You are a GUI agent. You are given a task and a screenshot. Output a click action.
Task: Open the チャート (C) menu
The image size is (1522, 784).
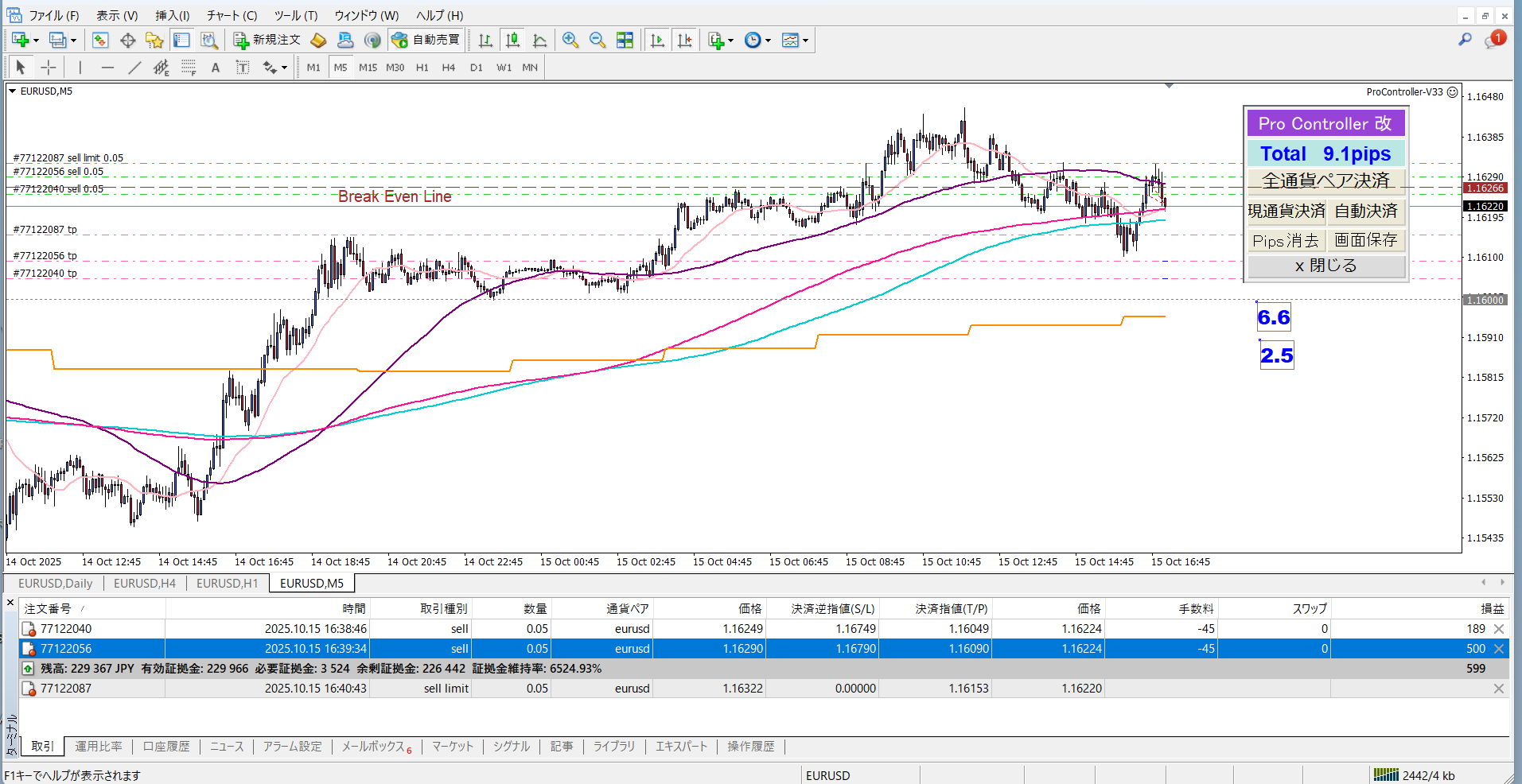[x=232, y=15]
